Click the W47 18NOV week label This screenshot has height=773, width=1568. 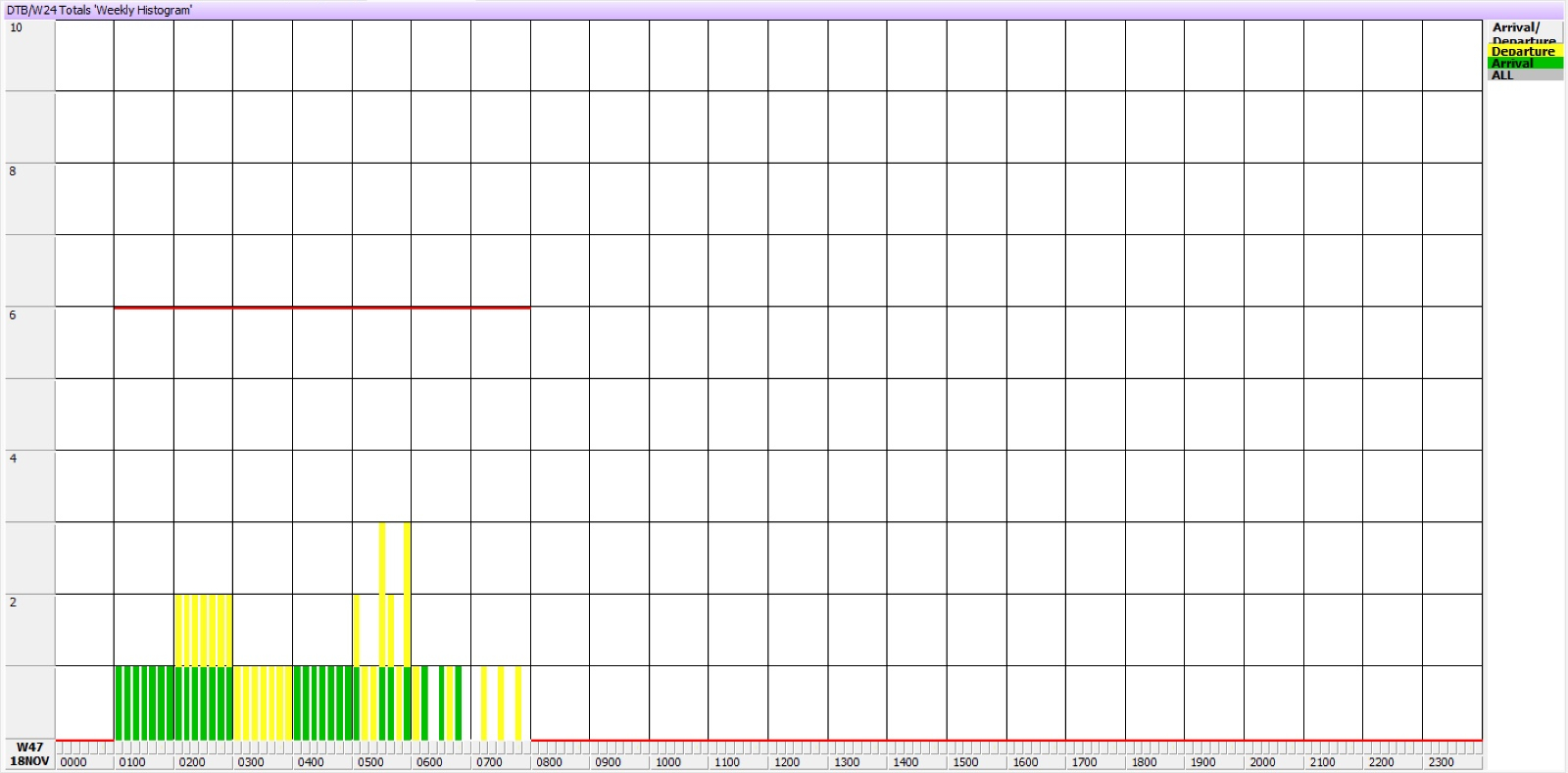pyautogui.click(x=29, y=754)
